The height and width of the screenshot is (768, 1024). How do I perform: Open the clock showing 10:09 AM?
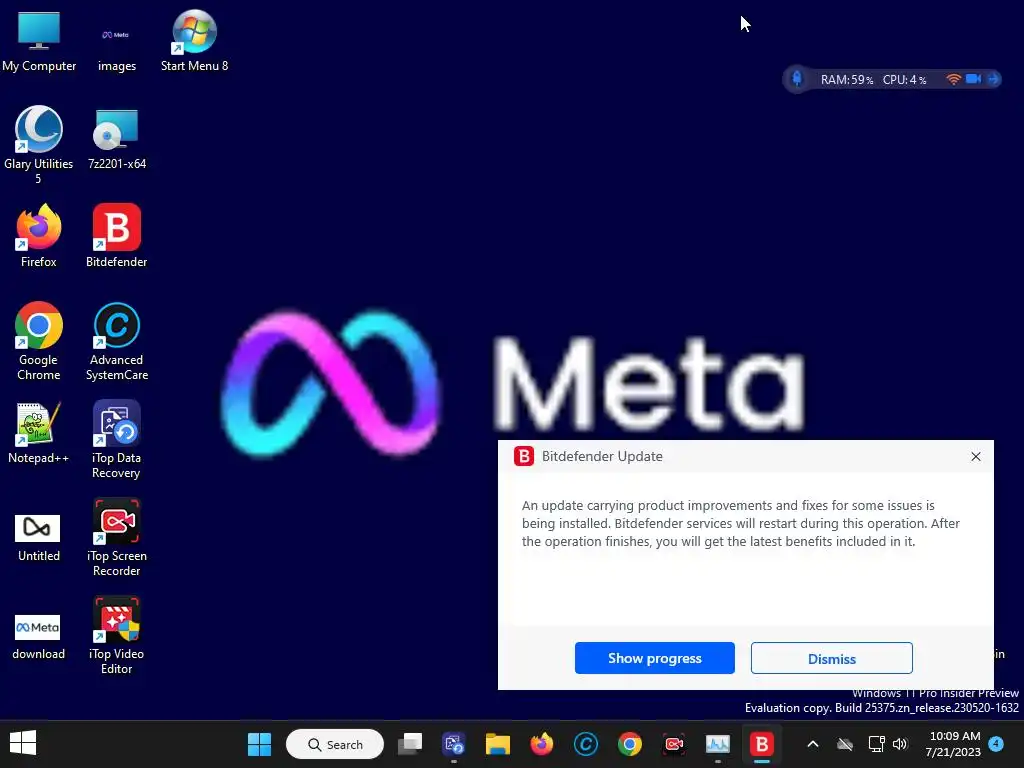coord(953,744)
